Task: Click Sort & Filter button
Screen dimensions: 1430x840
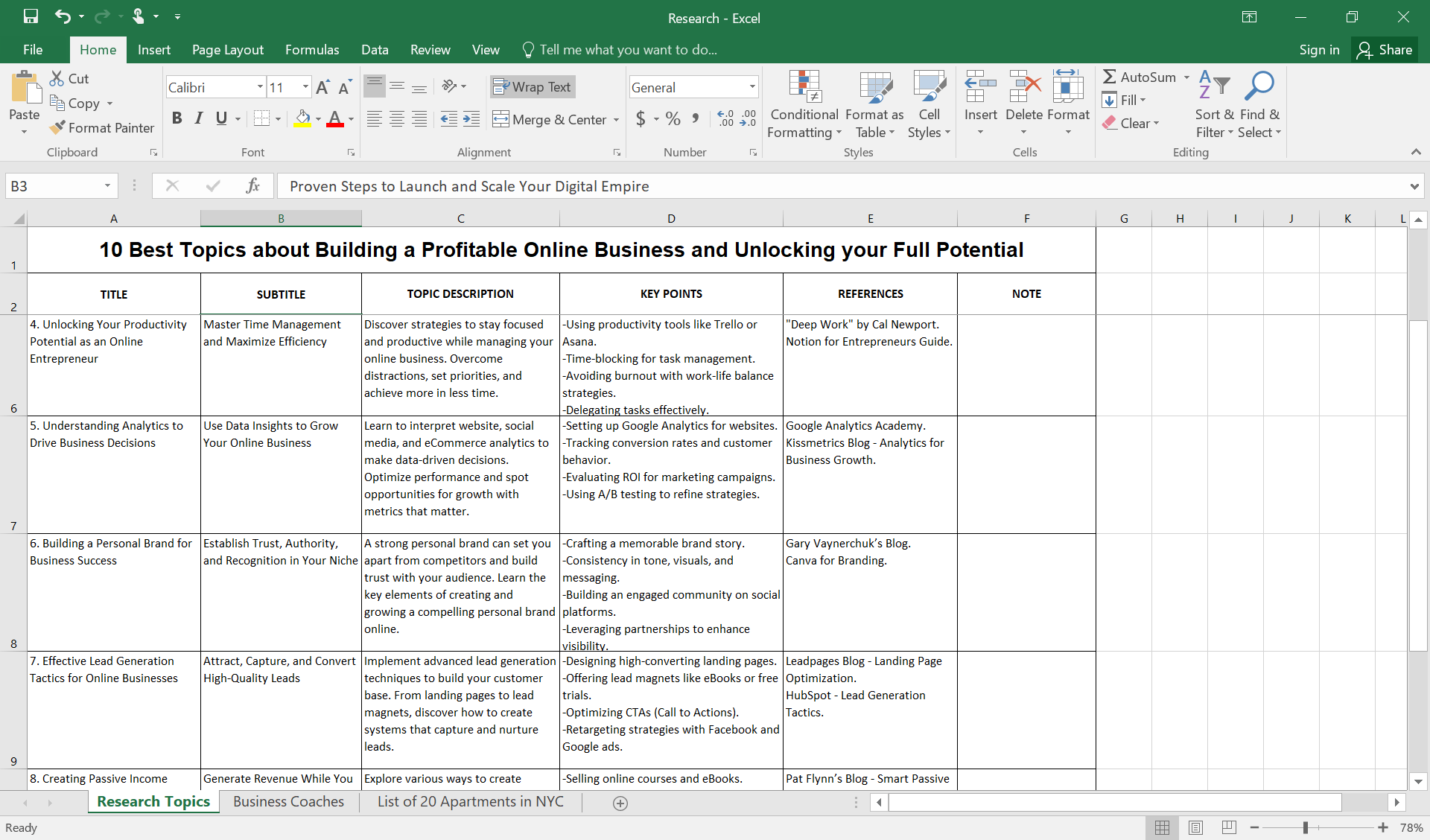Action: (1214, 104)
